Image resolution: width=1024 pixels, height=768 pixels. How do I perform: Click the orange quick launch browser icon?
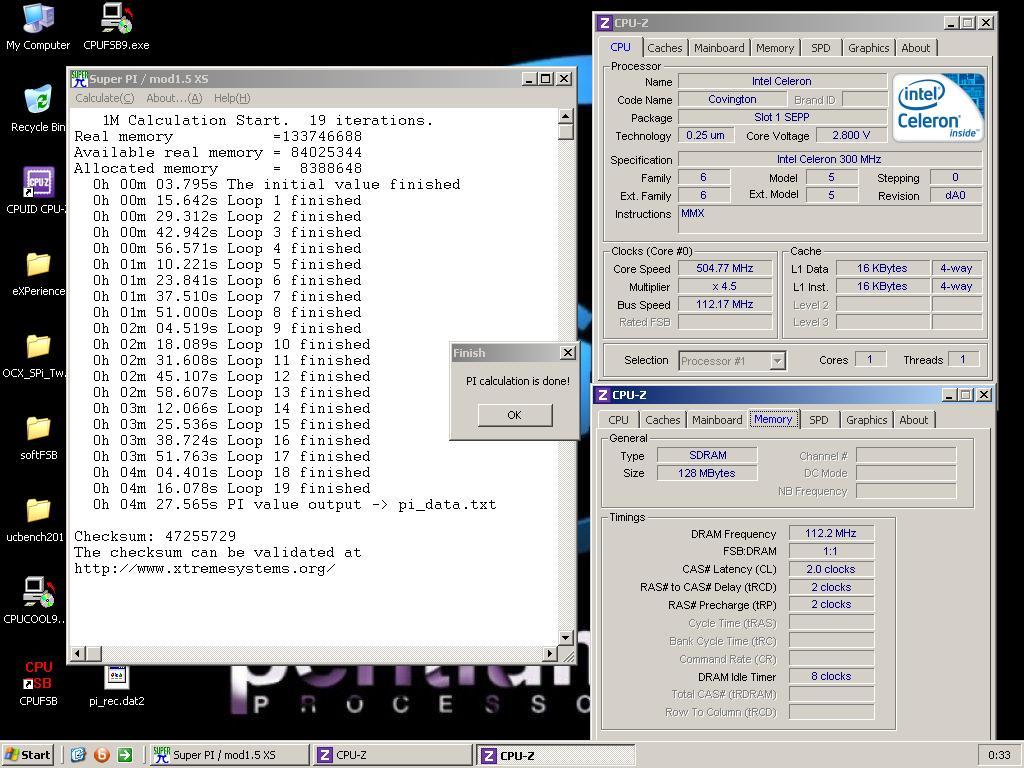(x=101, y=755)
